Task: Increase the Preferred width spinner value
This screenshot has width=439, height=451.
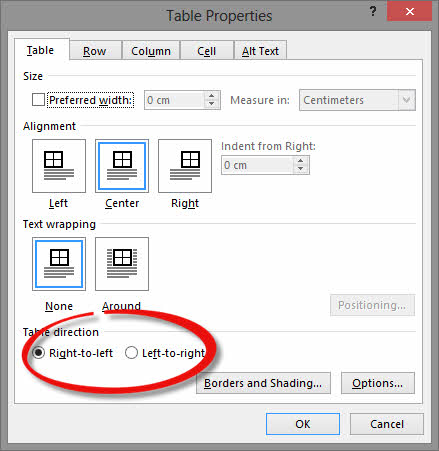Action: click(x=211, y=96)
